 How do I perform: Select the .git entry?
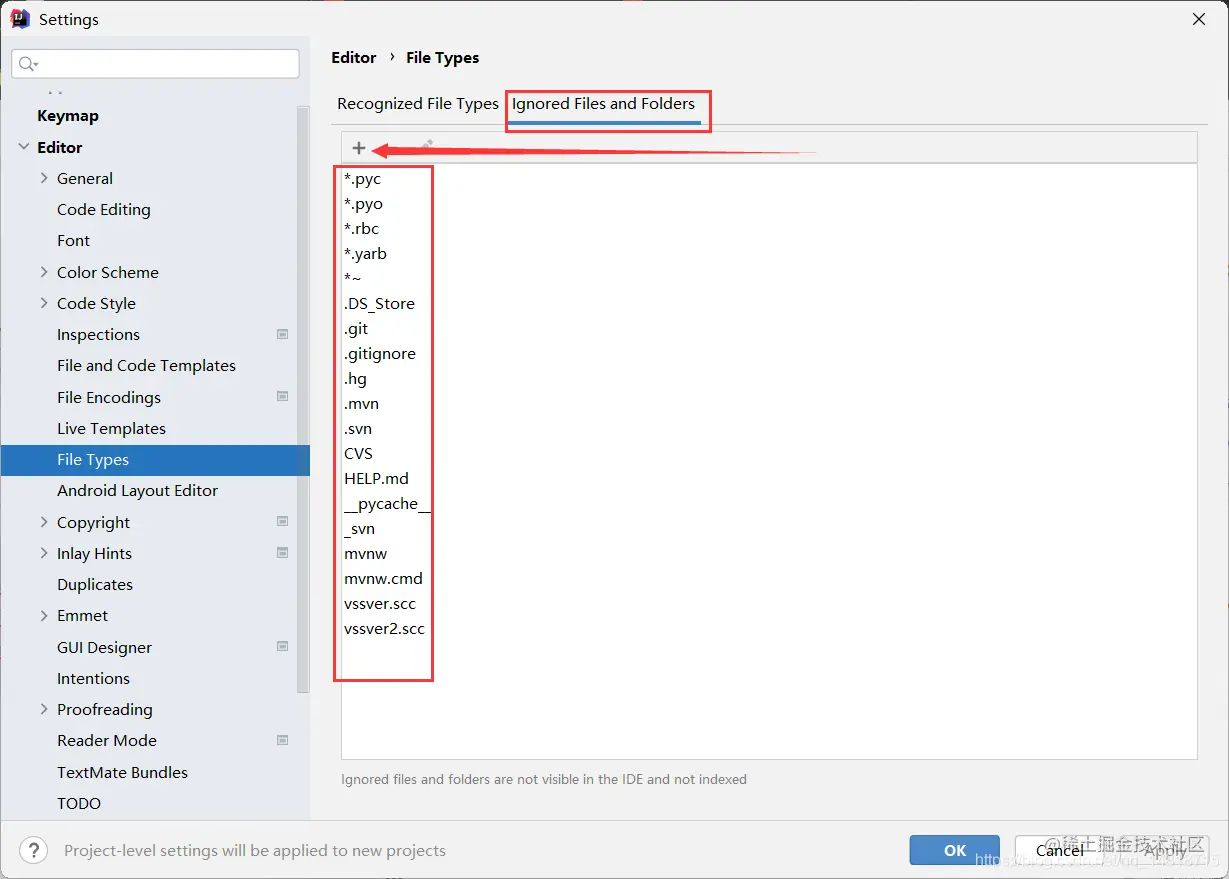[356, 329]
